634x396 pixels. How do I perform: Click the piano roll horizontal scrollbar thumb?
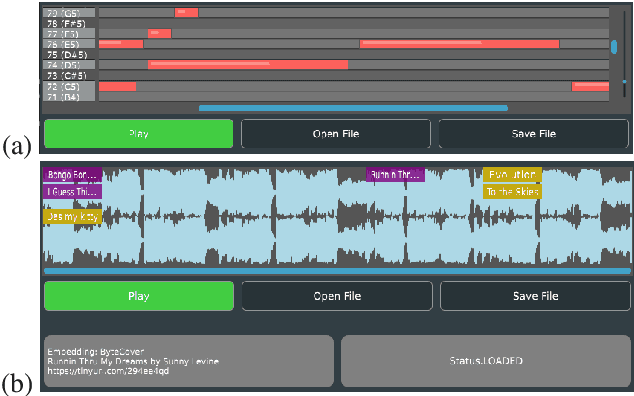(x=353, y=108)
